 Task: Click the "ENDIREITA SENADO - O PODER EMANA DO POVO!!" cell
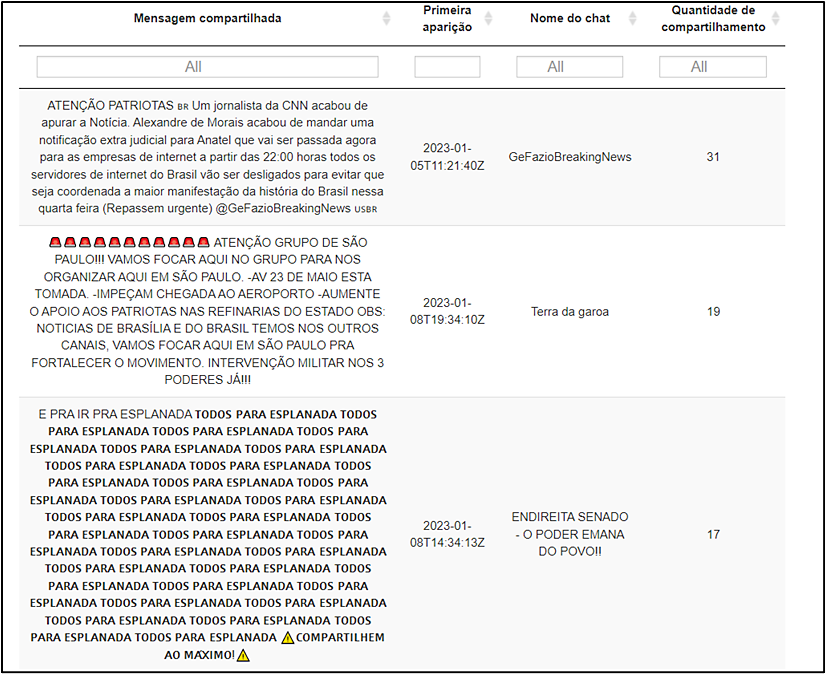coord(569,534)
